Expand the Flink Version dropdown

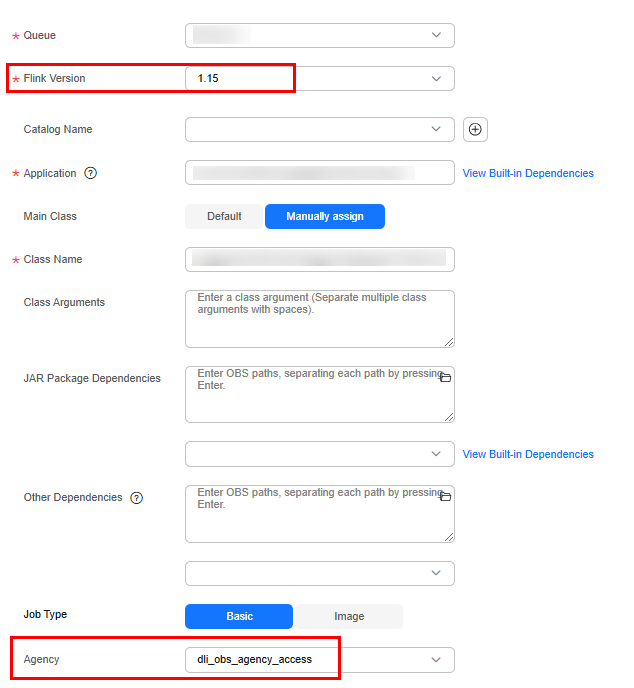pos(320,78)
